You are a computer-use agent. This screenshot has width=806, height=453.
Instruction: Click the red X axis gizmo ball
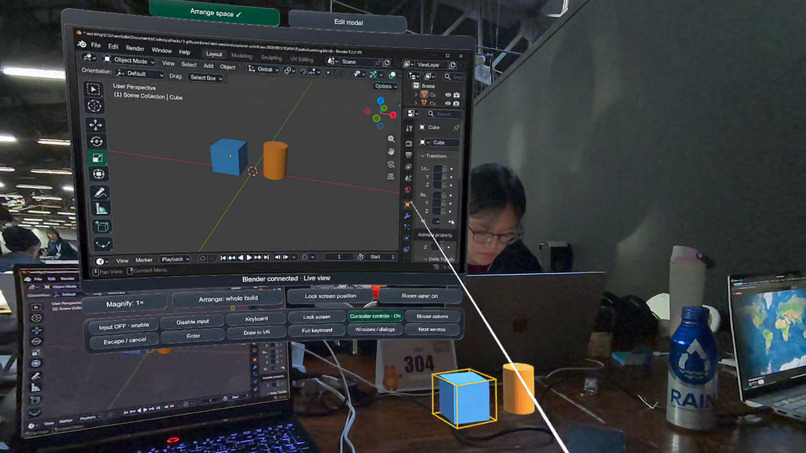(x=393, y=115)
